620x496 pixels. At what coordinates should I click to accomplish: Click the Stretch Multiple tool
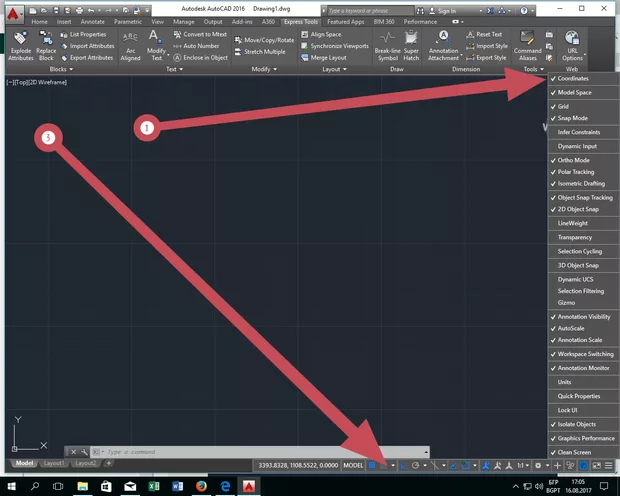pyautogui.click(x=260, y=52)
